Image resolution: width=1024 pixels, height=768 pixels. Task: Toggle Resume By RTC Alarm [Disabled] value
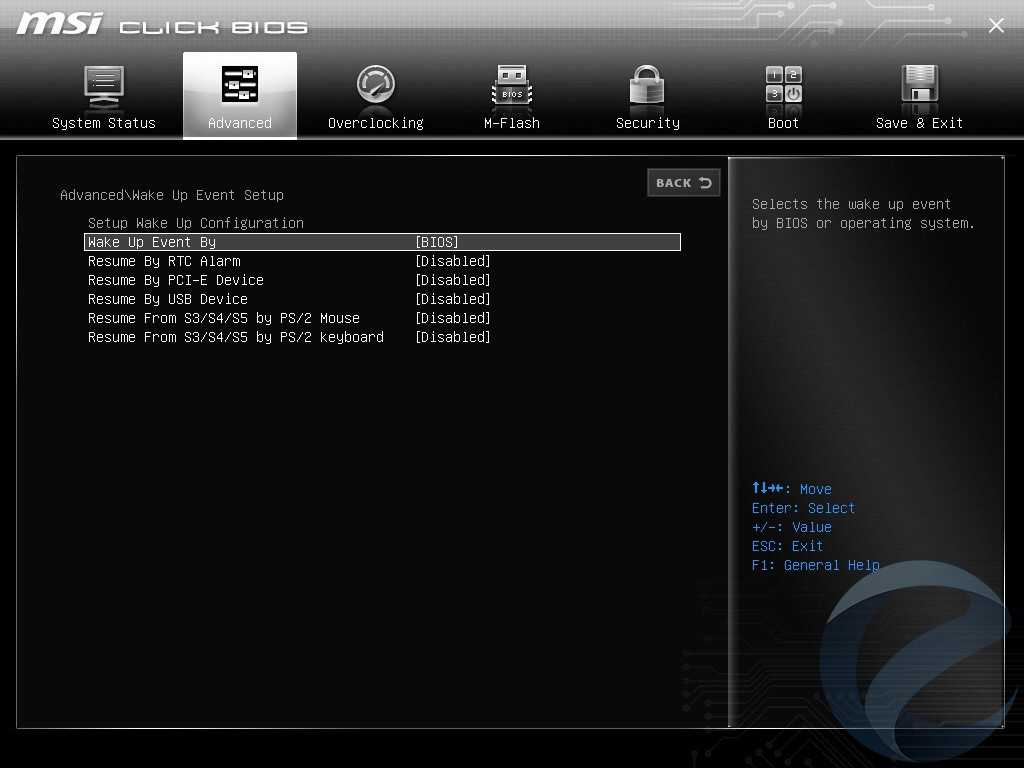click(x=452, y=261)
